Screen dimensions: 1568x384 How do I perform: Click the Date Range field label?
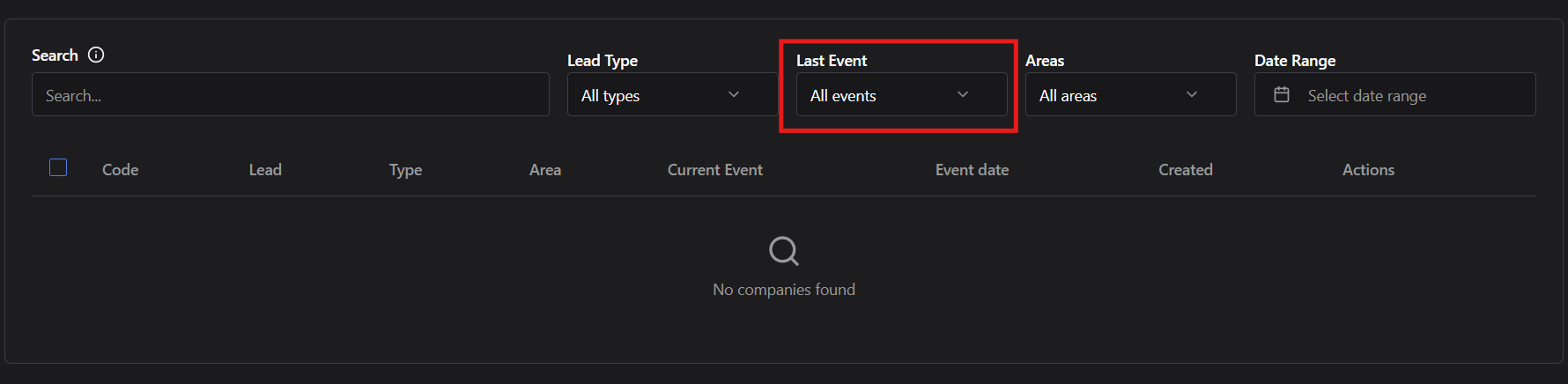point(1294,61)
